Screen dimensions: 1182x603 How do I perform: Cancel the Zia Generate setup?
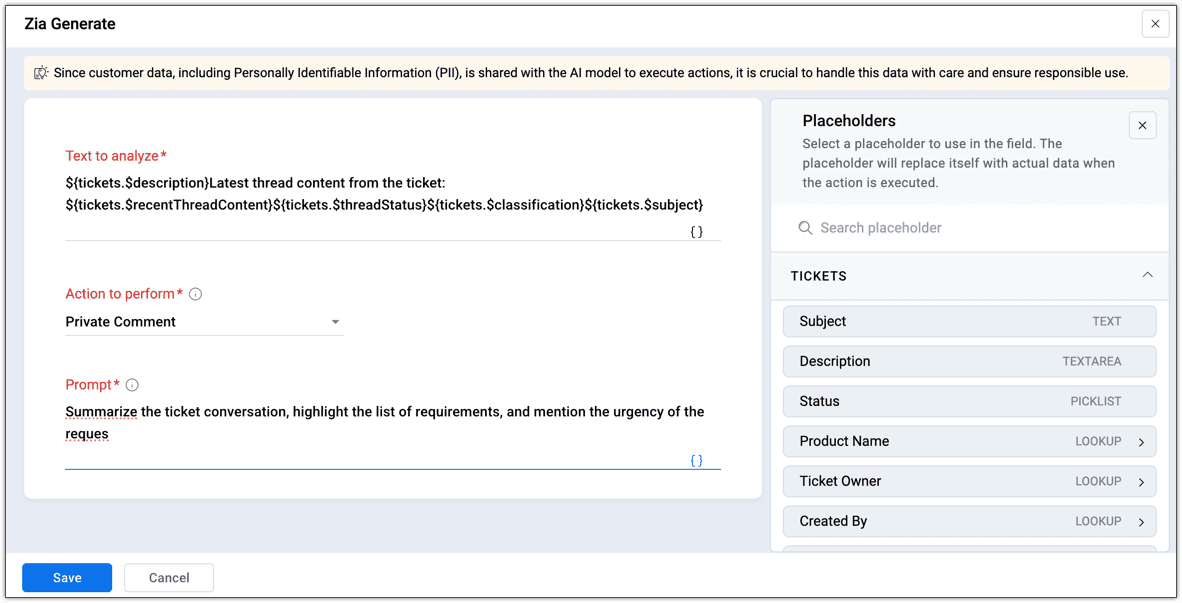coord(169,577)
